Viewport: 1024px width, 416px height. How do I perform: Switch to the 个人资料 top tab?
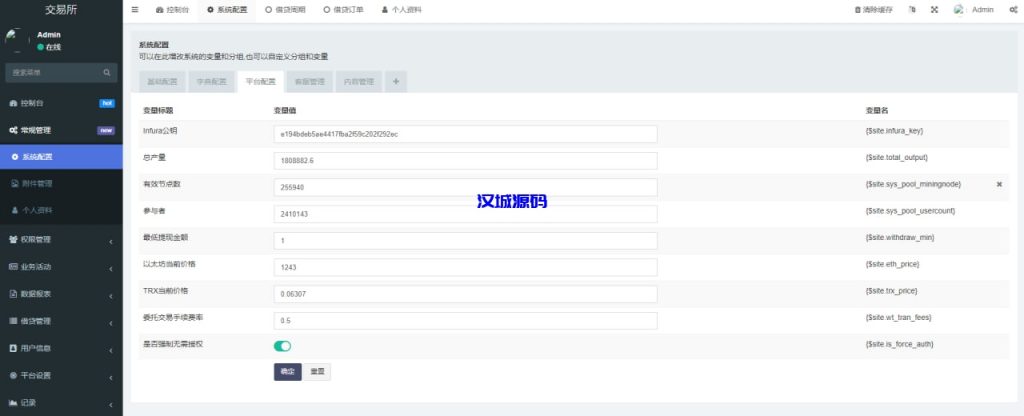[x=402, y=10]
